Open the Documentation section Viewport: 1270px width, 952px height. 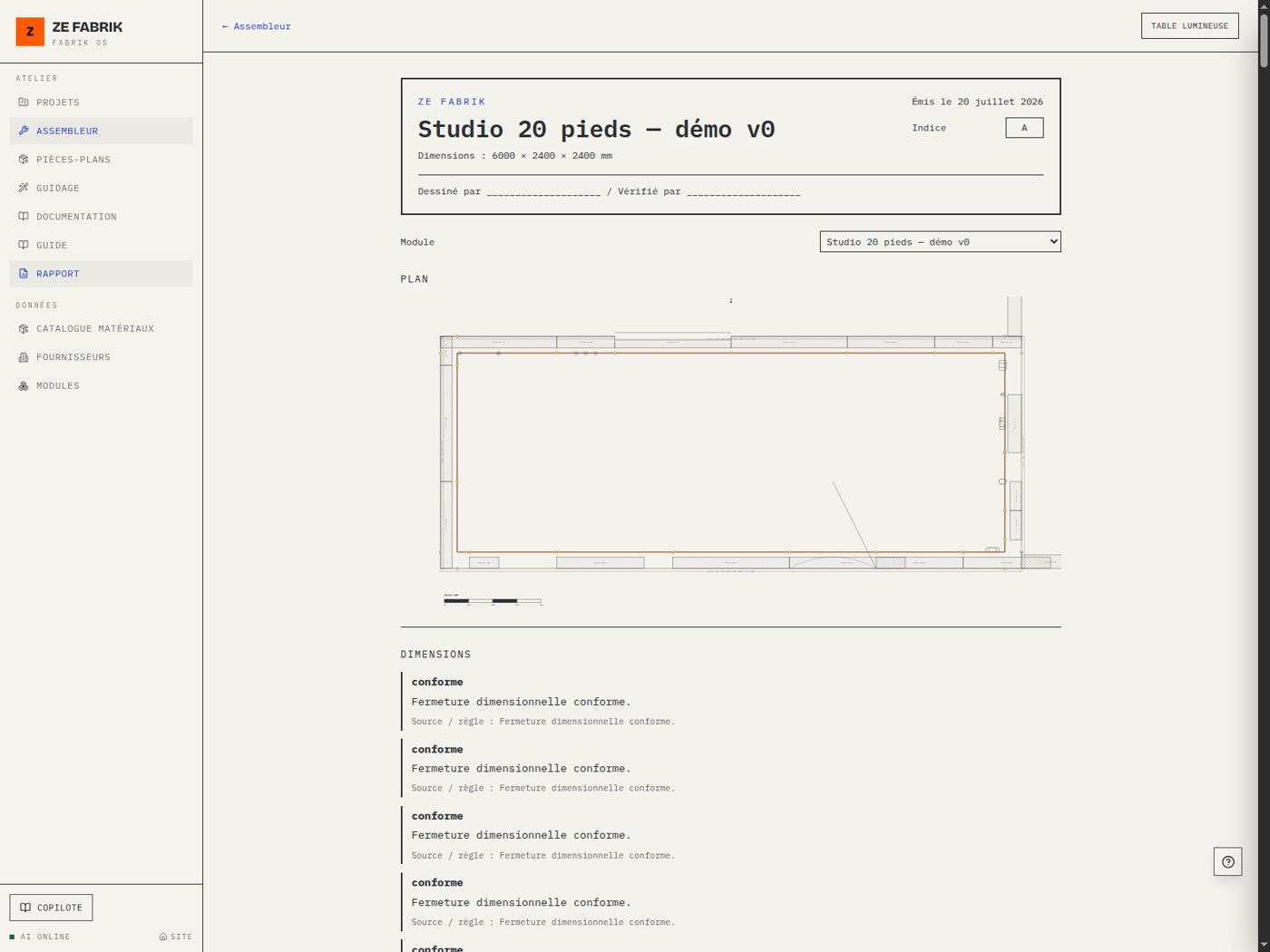point(102,217)
